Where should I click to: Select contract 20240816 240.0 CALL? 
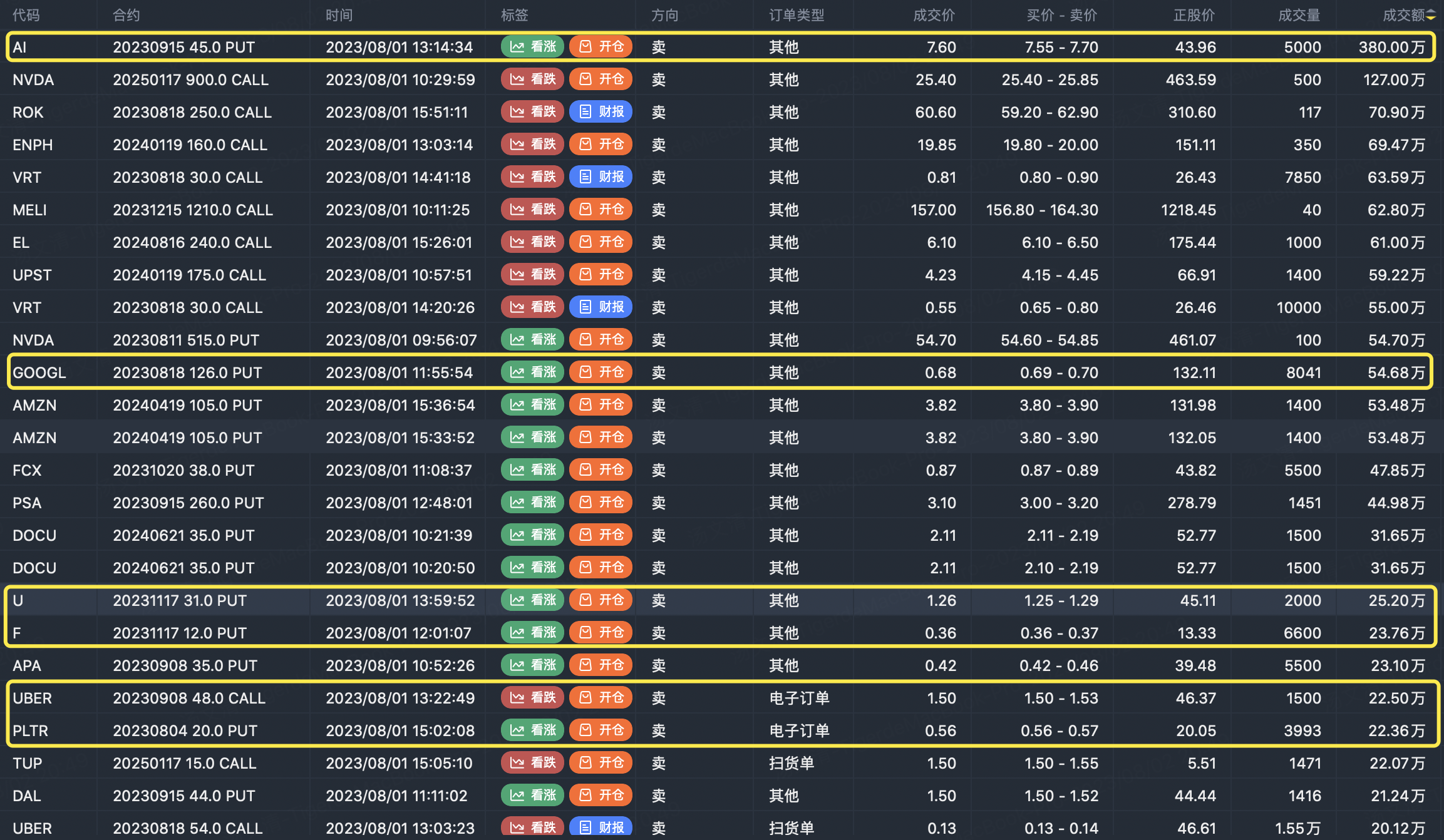click(192, 242)
